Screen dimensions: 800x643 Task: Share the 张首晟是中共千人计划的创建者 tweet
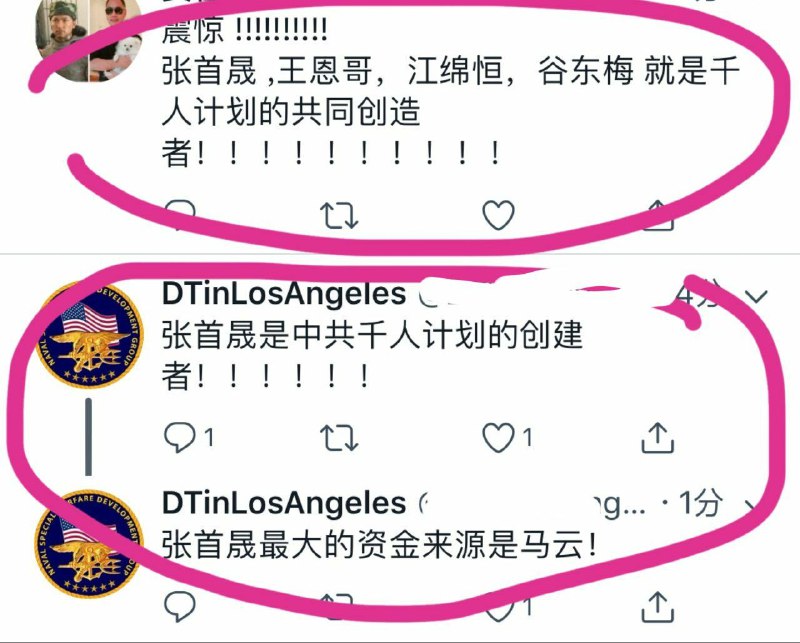pyautogui.click(x=658, y=437)
